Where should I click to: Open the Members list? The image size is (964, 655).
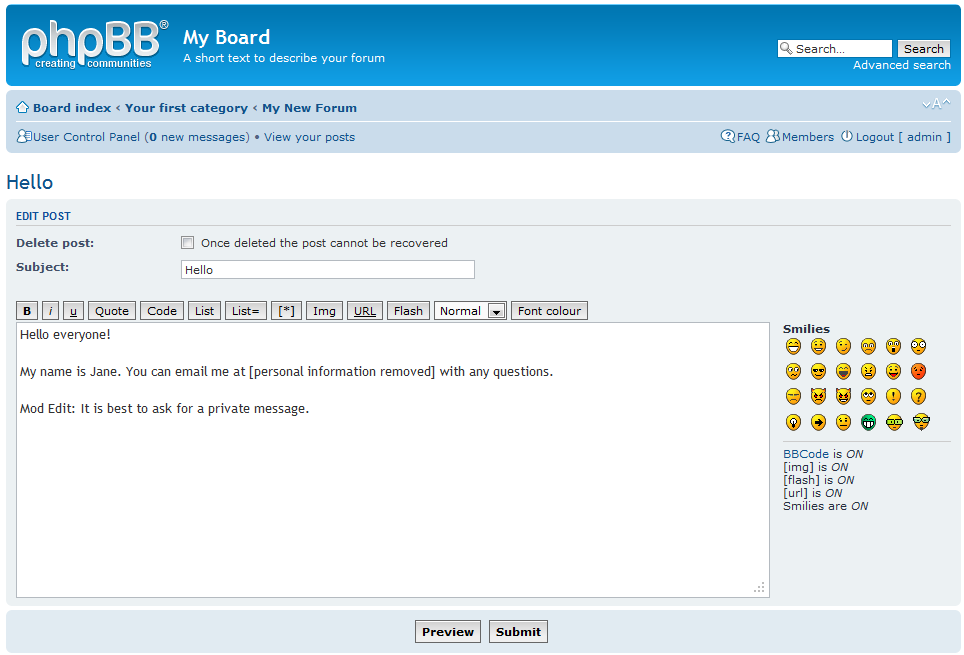pyautogui.click(x=808, y=137)
